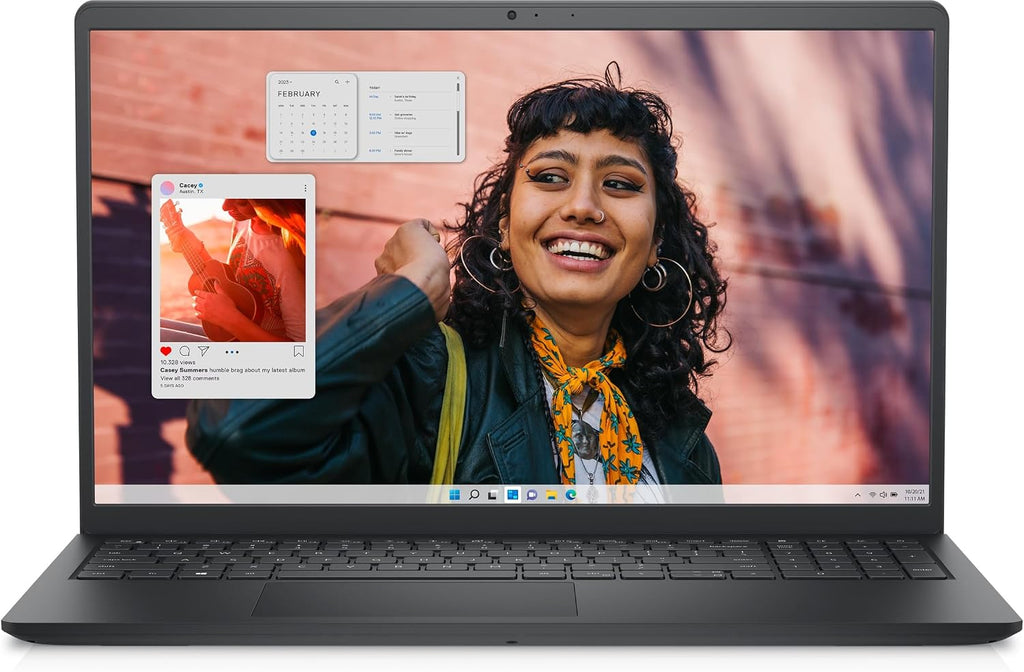The width and height of the screenshot is (1024, 672).
Task: Open Task View on the taskbar
Action: point(493,494)
